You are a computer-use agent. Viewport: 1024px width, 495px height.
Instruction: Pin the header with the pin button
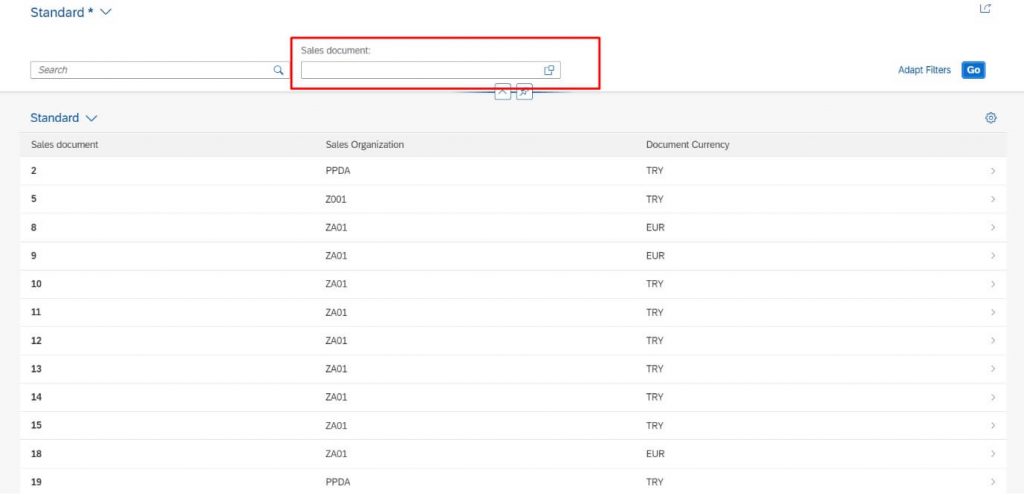(x=524, y=92)
